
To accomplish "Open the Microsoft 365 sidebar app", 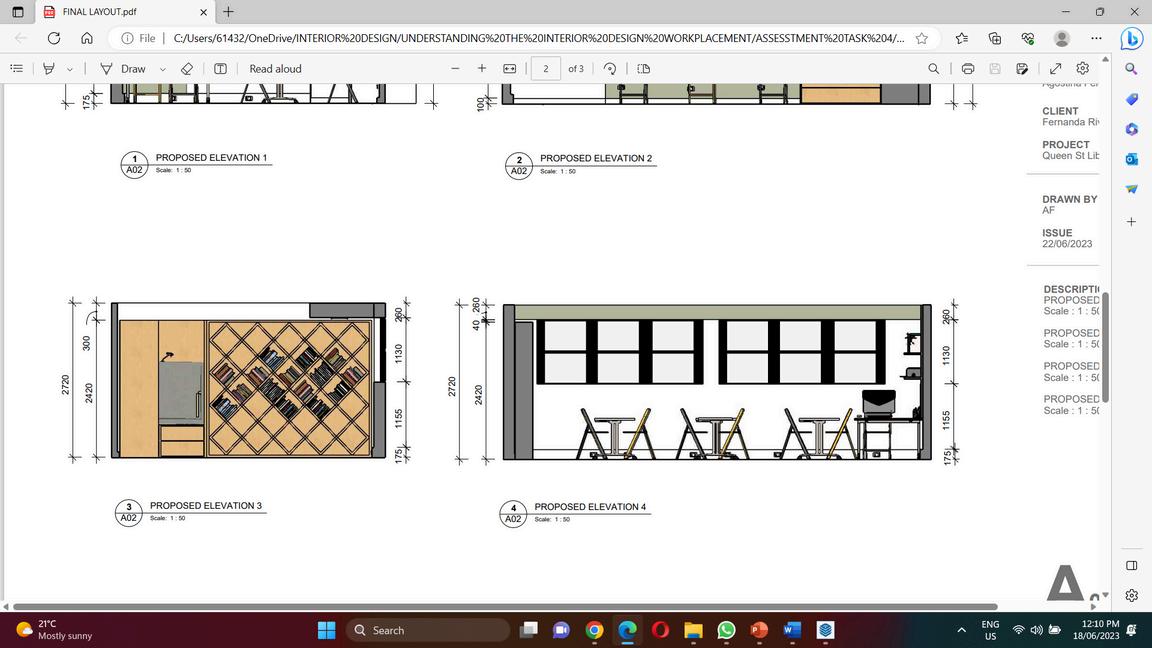I will (1131, 129).
